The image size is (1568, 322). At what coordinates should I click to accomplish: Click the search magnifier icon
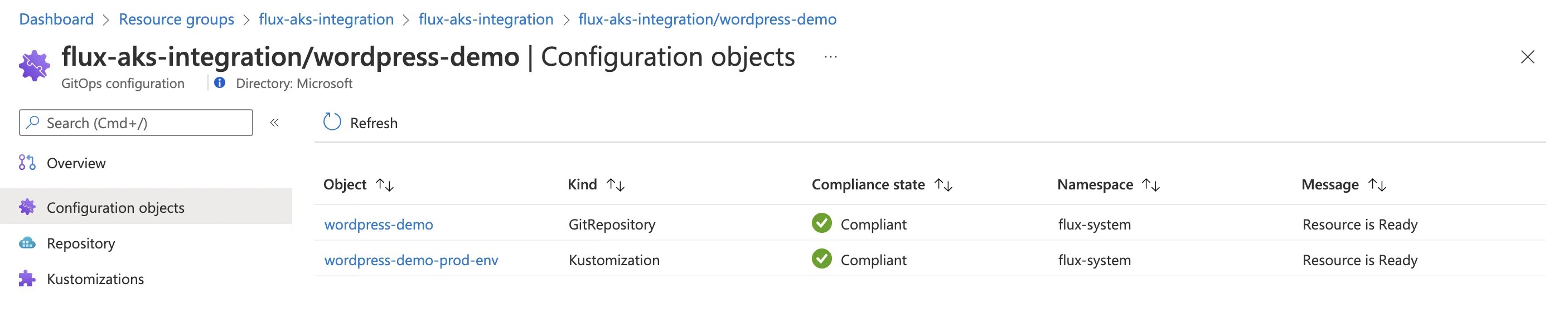(x=33, y=123)
